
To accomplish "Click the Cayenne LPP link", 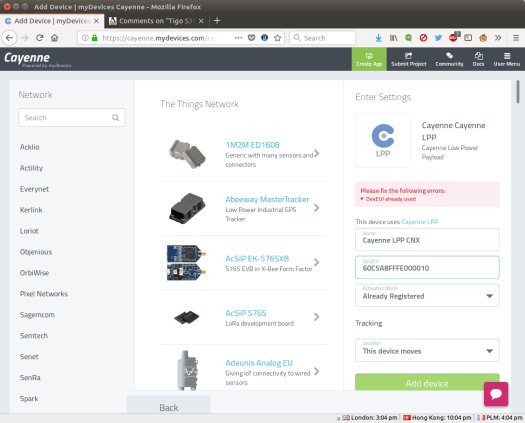I will click(x=420, y=222).
